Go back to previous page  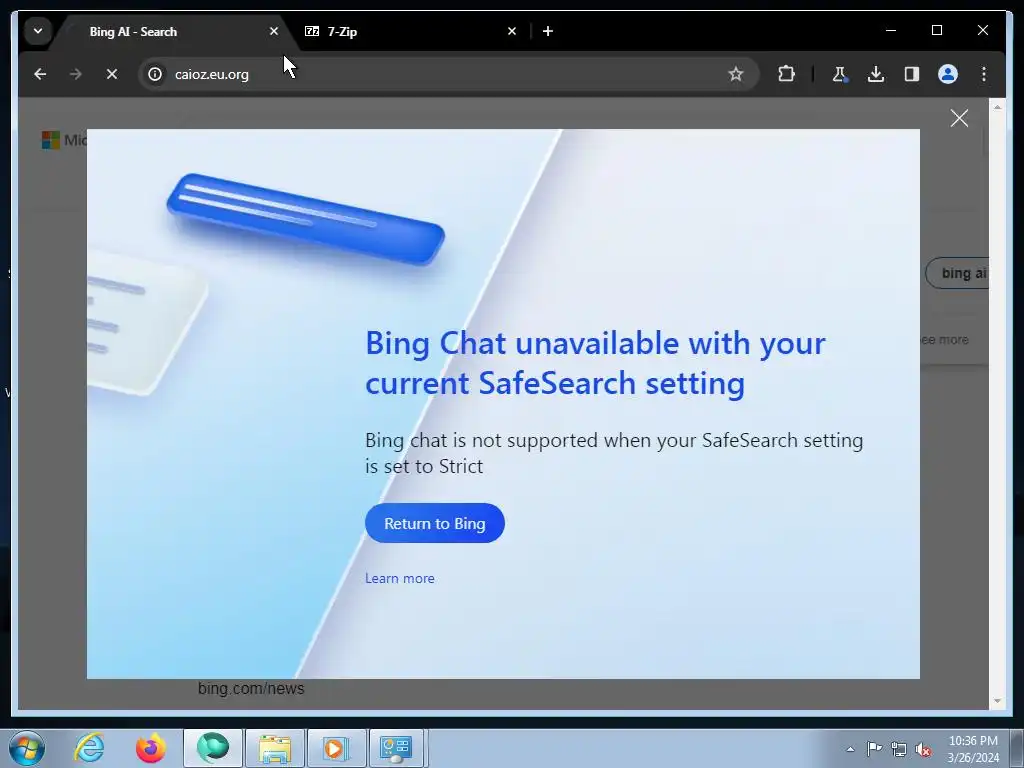(x=40, y=74)
